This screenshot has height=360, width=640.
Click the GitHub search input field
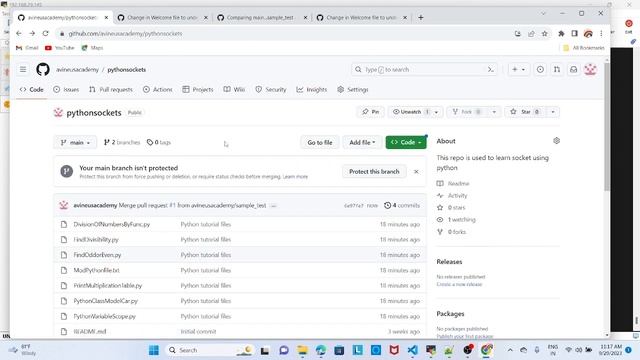(x=424, y=69)
